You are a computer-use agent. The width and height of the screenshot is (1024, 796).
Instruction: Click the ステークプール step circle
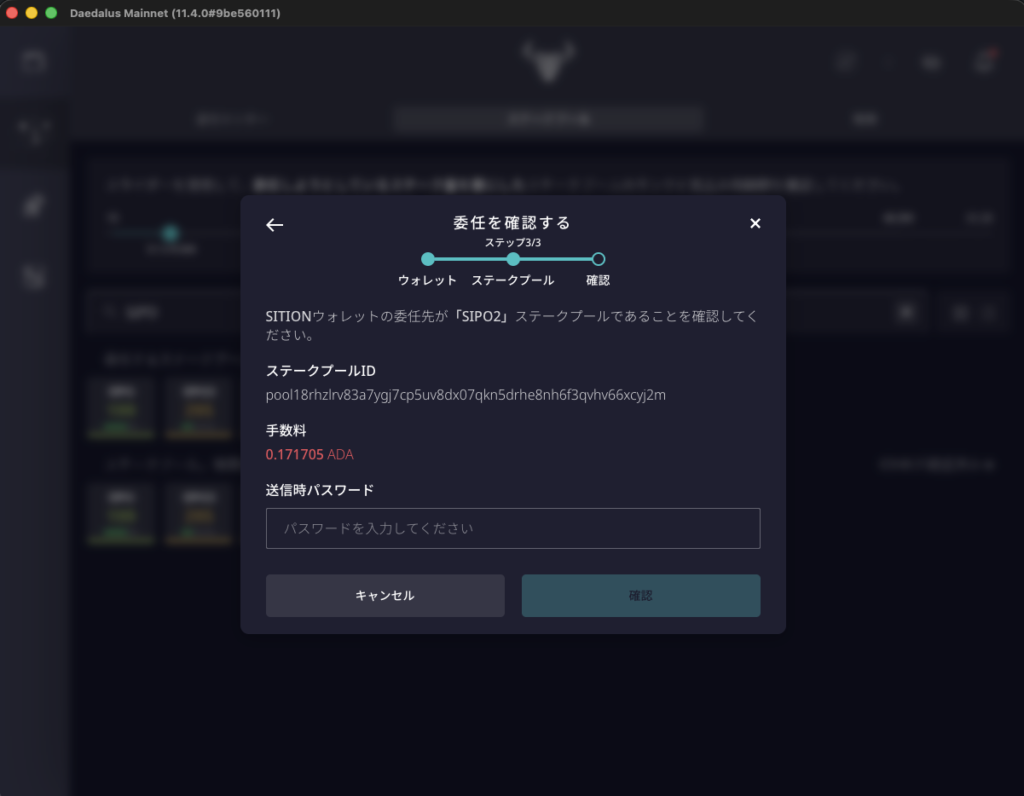[513, 259]
